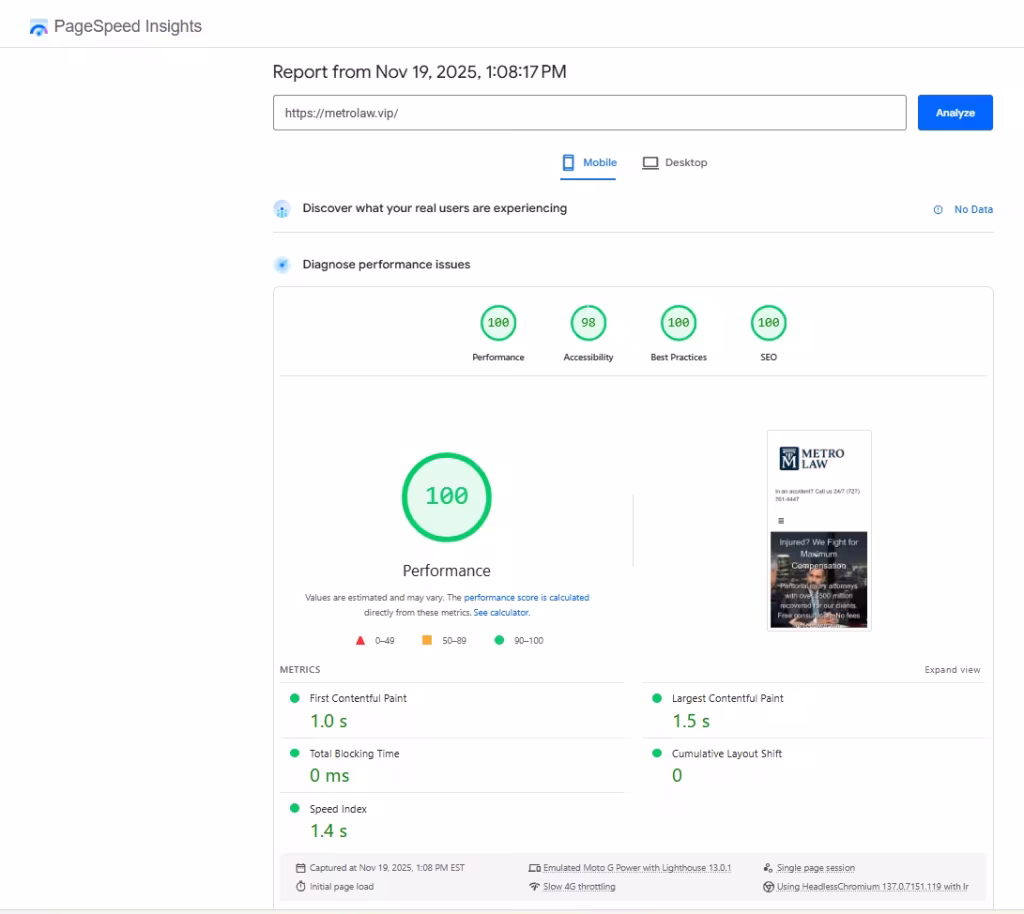Click the Single page session label
The image size is (1024, 914).
(x=815, y=868)
